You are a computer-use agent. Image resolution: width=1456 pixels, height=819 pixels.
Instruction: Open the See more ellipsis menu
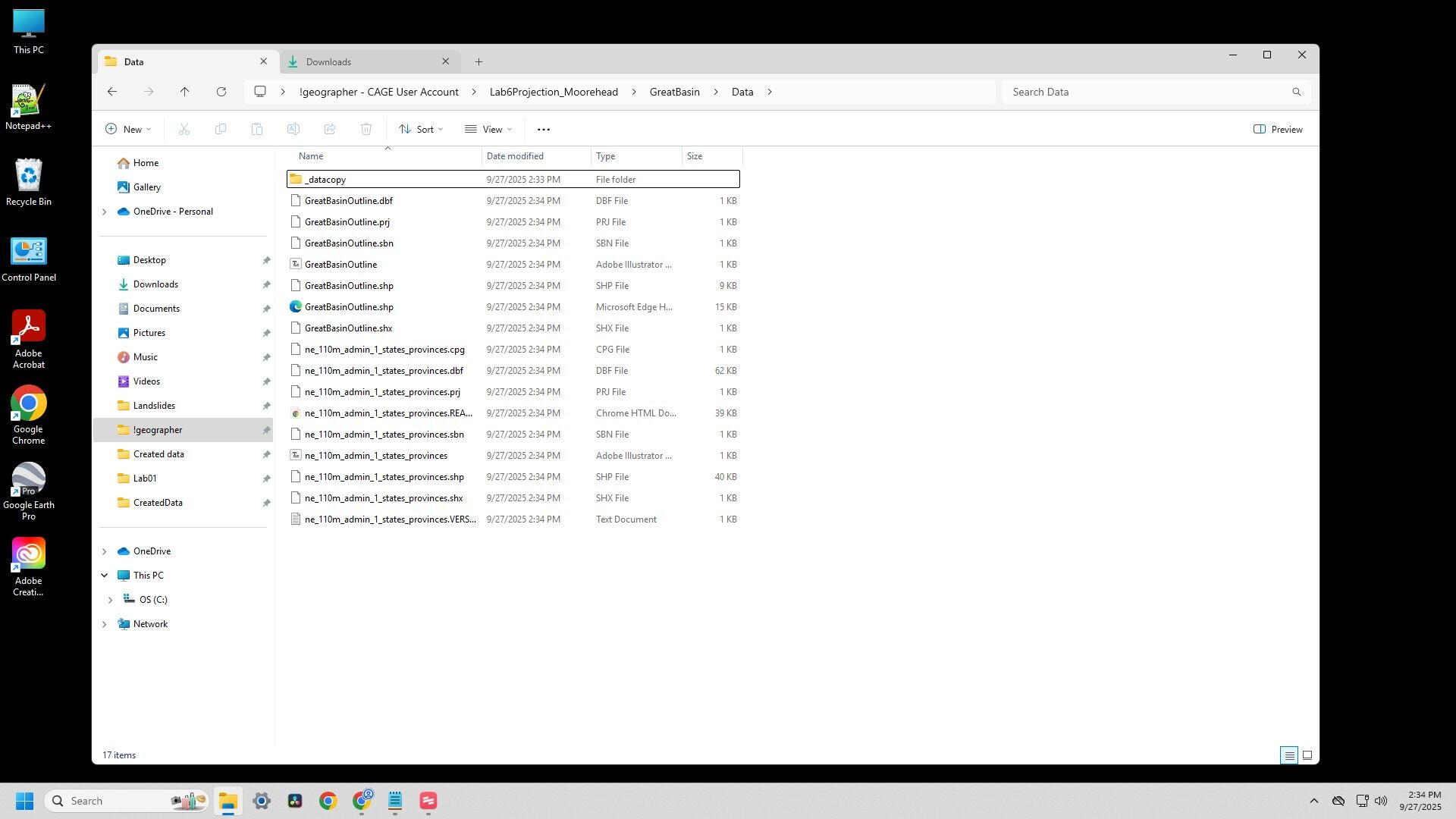(543, 130)
